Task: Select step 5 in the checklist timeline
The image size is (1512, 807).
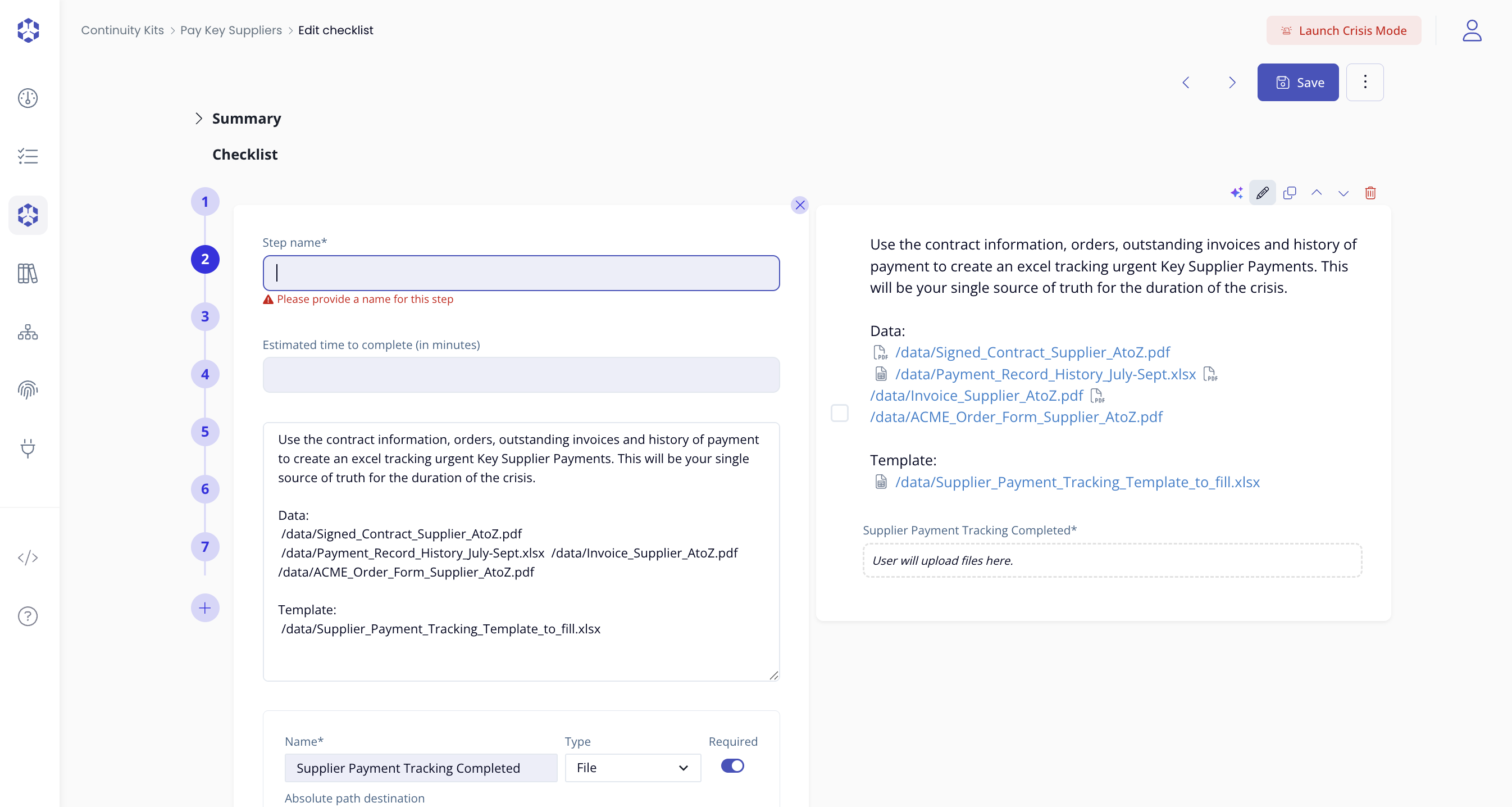Action: coord(205,432)
